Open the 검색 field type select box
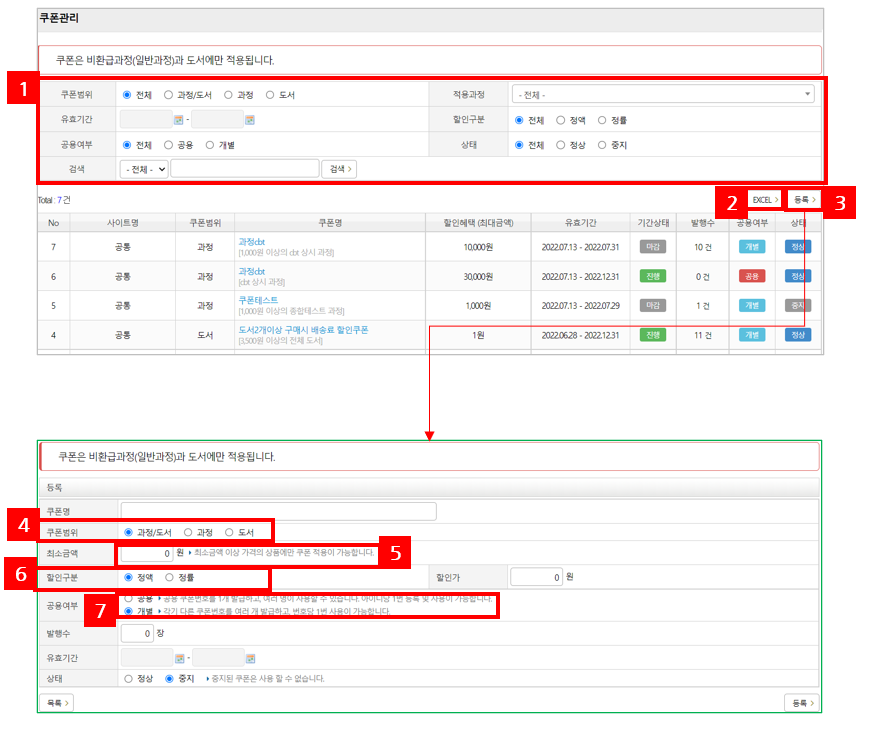The image size is (873, 739). click(x=143, y=169)
